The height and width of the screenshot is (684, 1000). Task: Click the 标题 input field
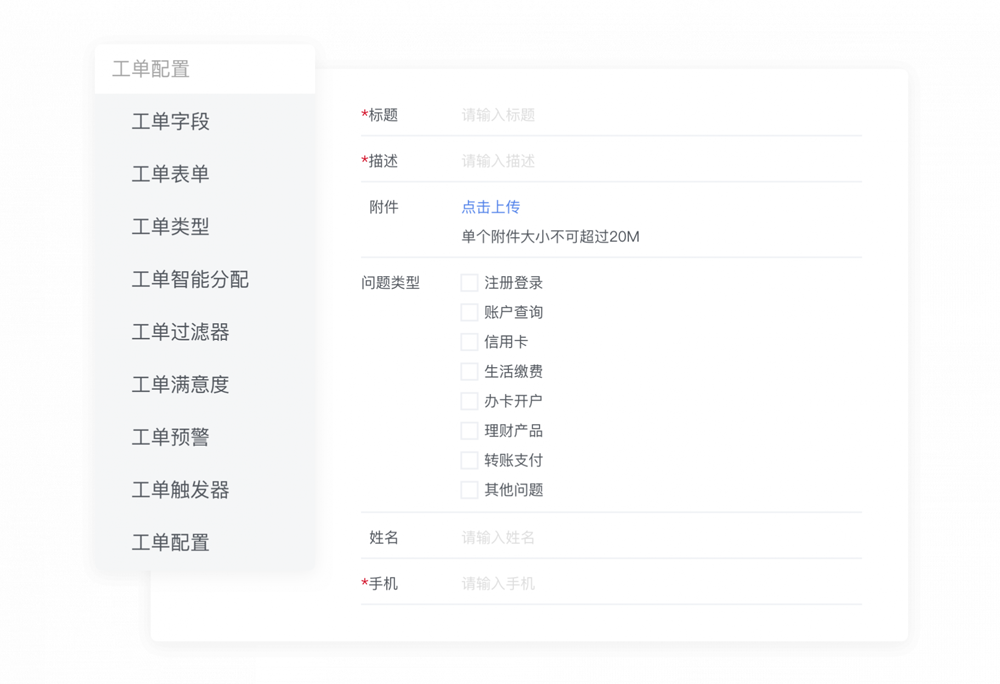click(661, 115)
